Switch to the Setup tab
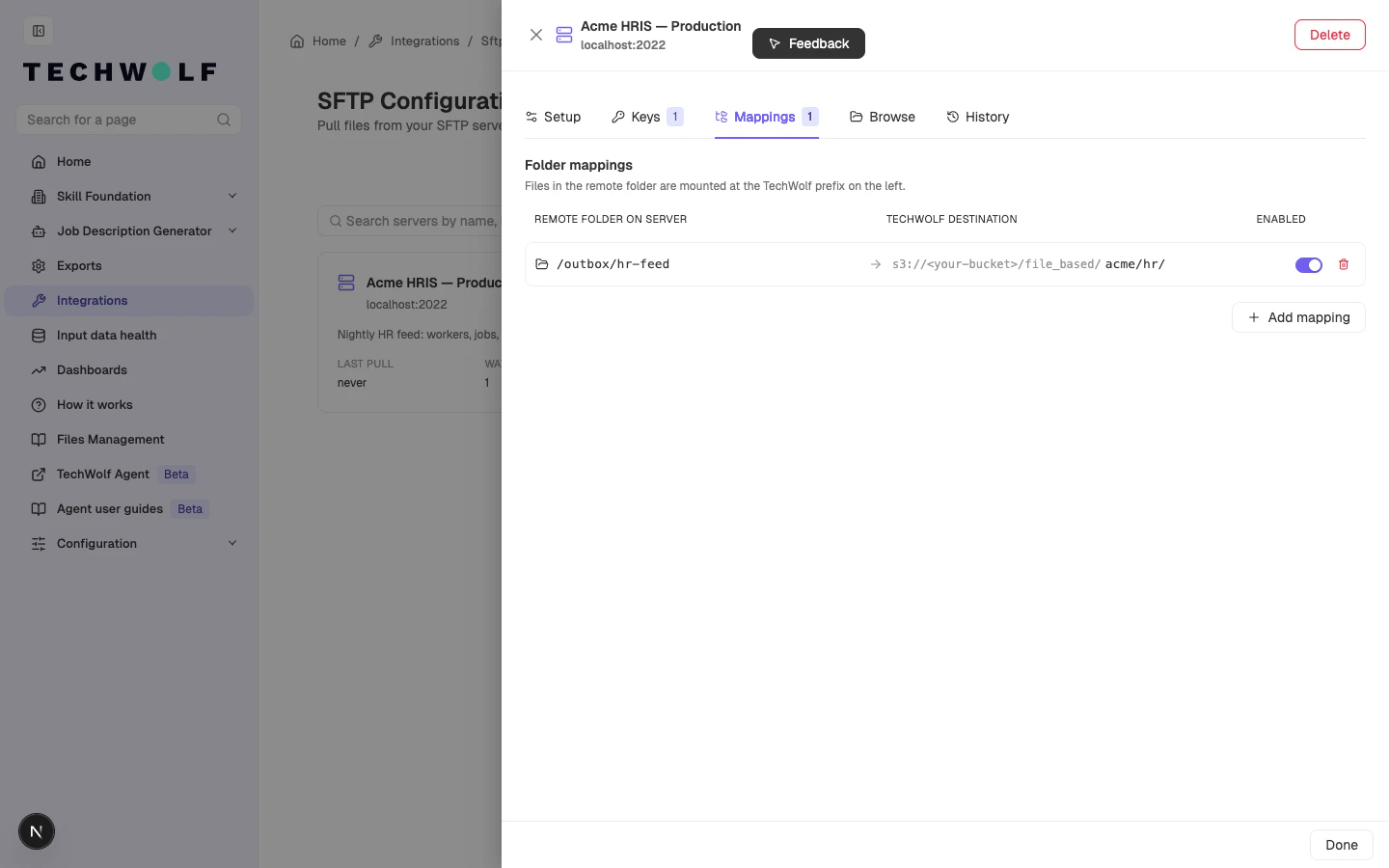This screenshot has width=1389, height=868. (553, 117)
